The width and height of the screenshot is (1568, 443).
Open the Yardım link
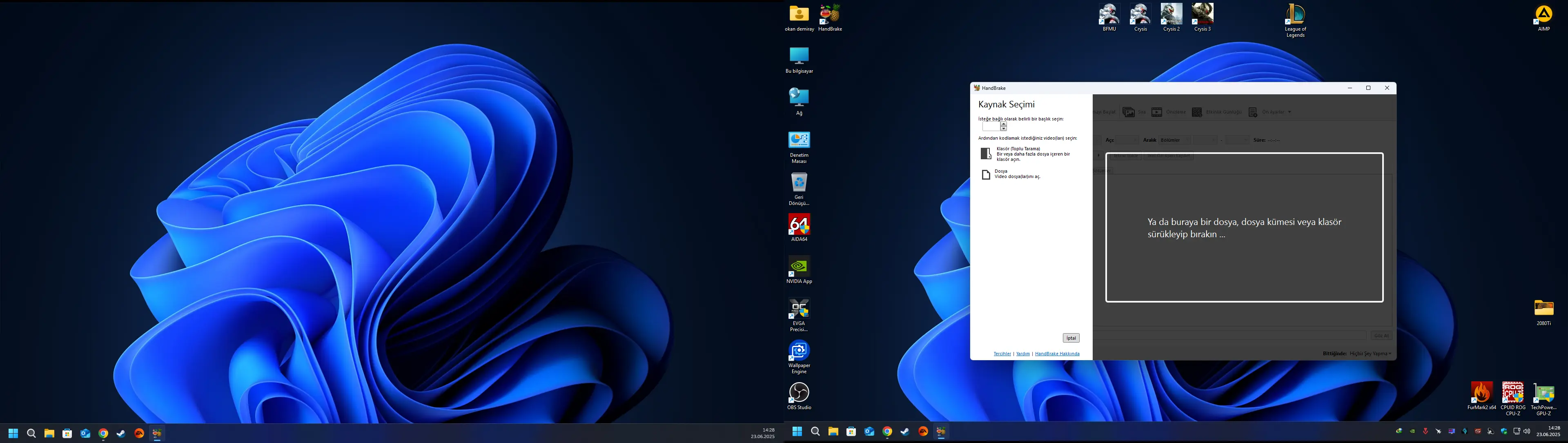(1023, 354)
